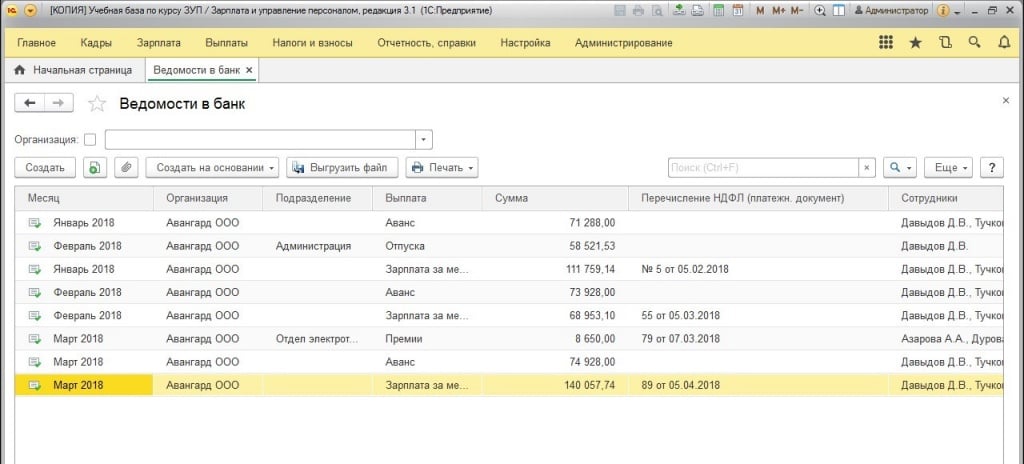Expand the Организация dropdown list

[424, 140]
